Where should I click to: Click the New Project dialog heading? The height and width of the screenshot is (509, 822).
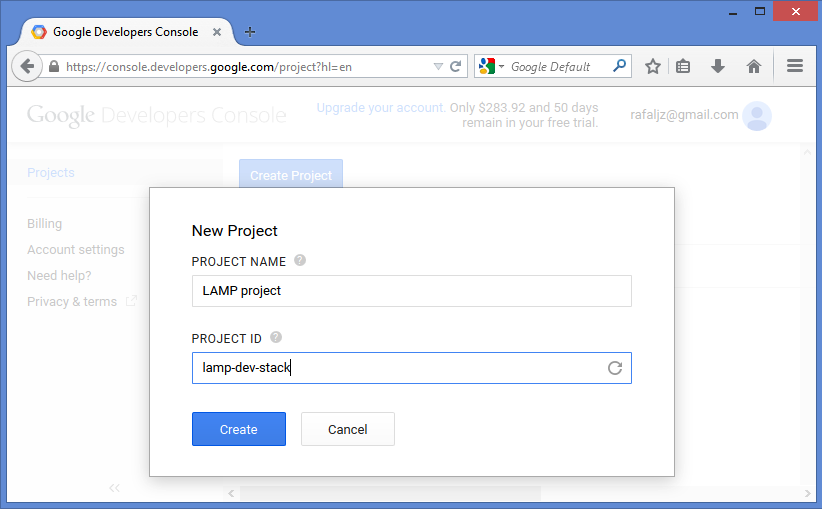[234, 231]
